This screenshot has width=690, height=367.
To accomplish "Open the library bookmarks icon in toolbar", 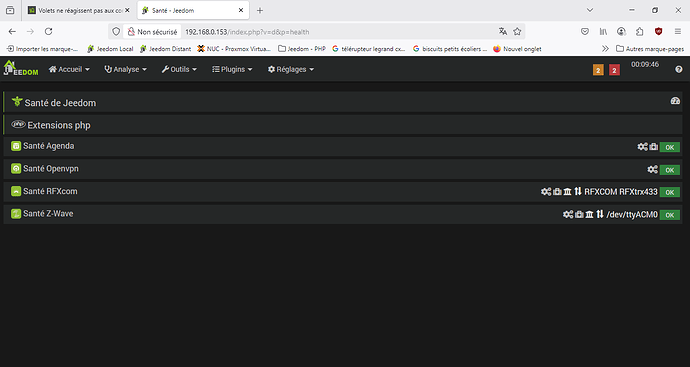I will (x=603, y=31).
